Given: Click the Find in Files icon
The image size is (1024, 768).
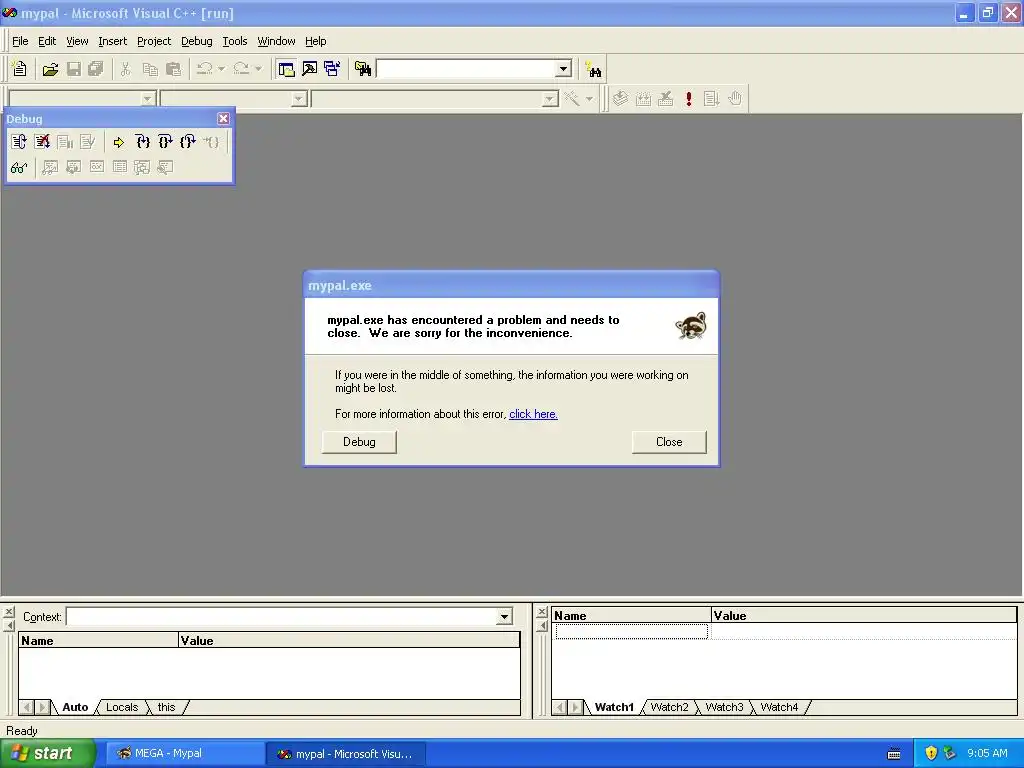Looking at the screenshot, I should 363,69.
